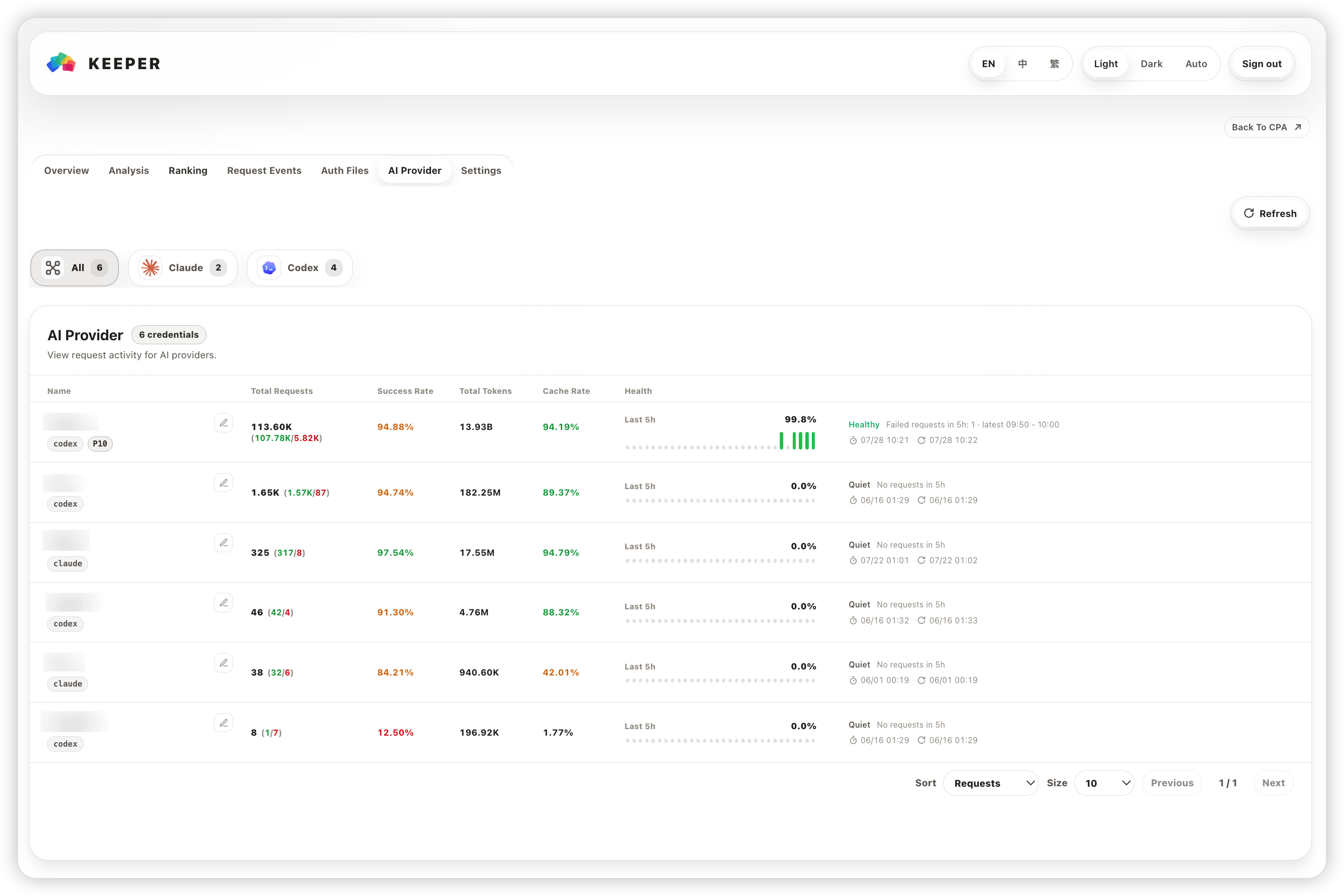Open the Size dropdown set to 10
Viewport: 1344px width, 896px height.
point(1104,783)
